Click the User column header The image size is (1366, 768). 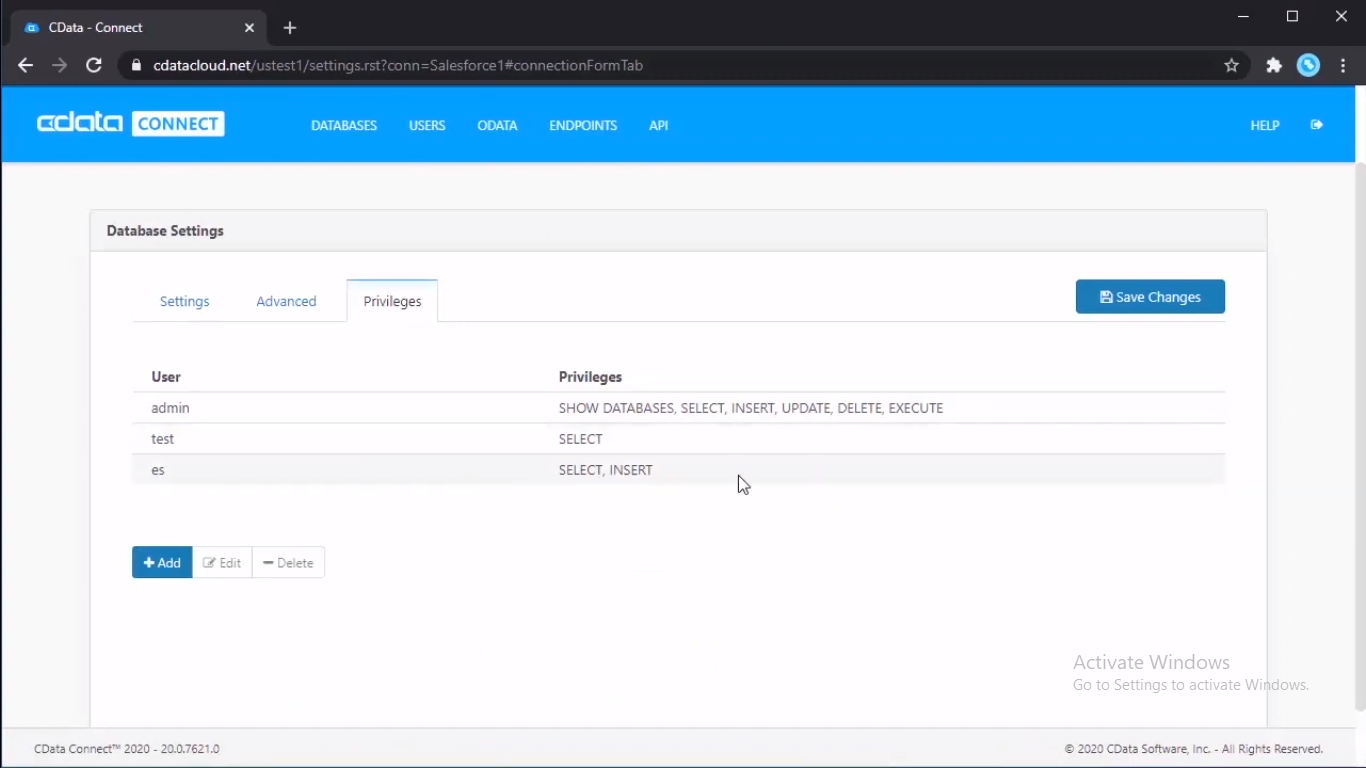coord(166,377)
